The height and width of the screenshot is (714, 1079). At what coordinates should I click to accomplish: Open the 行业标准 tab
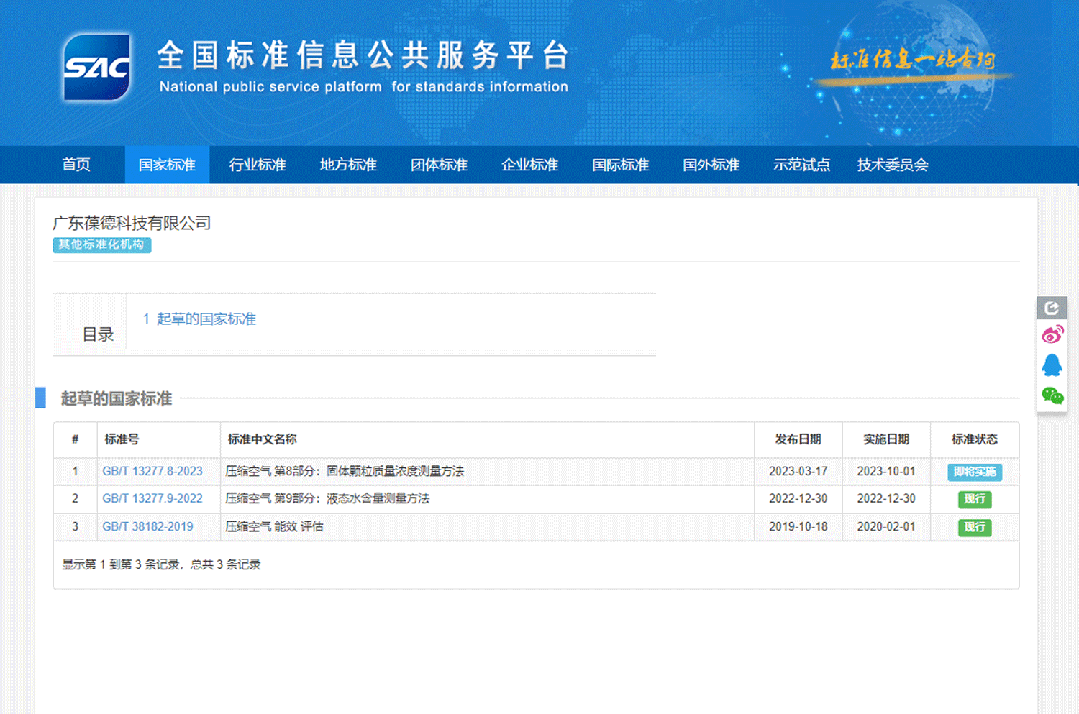pos(257,165)
